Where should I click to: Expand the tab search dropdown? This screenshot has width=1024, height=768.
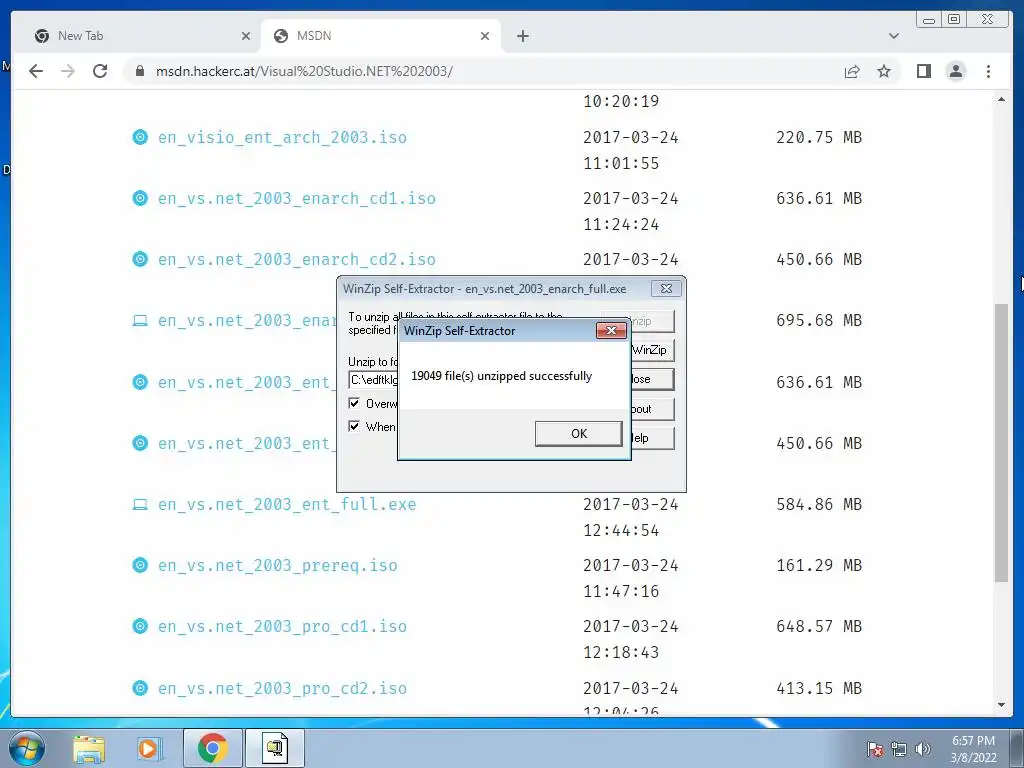(893, 36)
